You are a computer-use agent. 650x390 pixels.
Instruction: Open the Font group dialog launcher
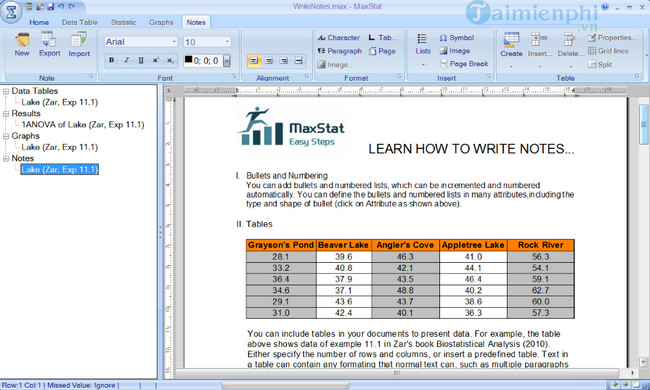tap(234, 77)
